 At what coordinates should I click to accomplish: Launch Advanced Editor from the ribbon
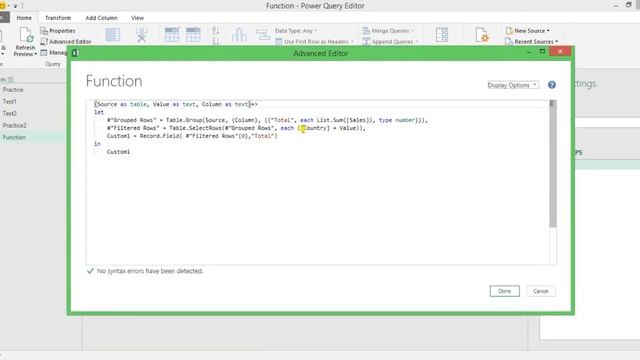66,42
